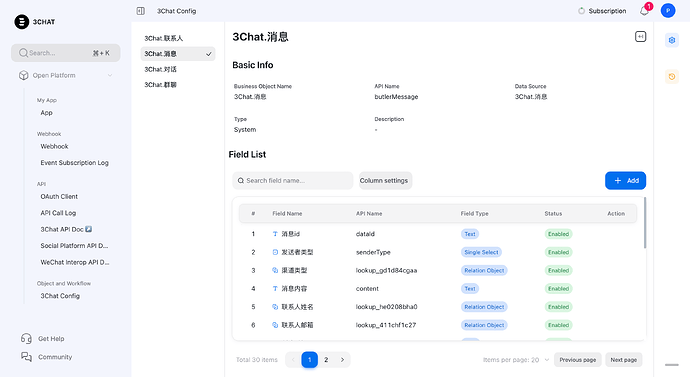Viewport: 690px width, 377px height.
Task: Select 3Chat.联系人 object
Action: (x=178, y=38)
